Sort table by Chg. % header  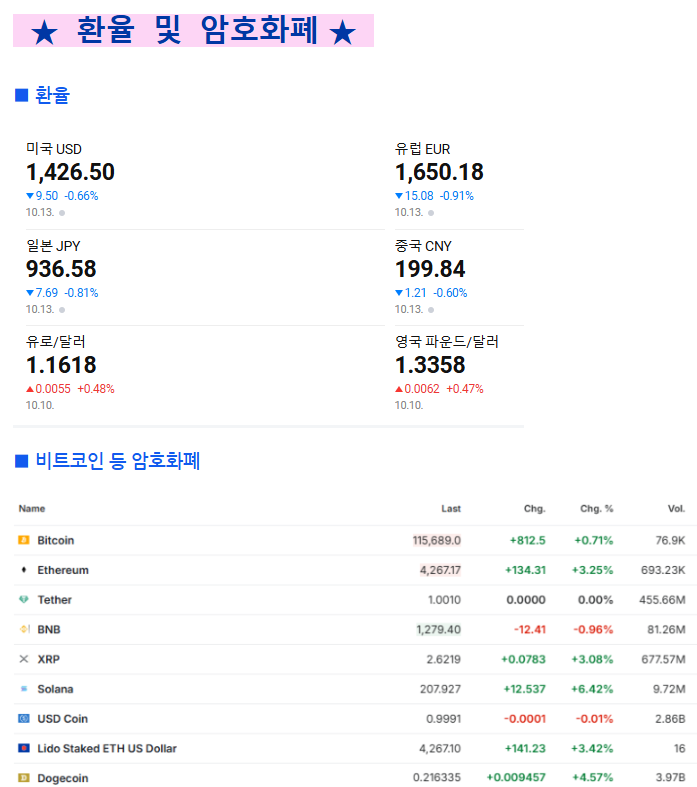pos(597,509)
